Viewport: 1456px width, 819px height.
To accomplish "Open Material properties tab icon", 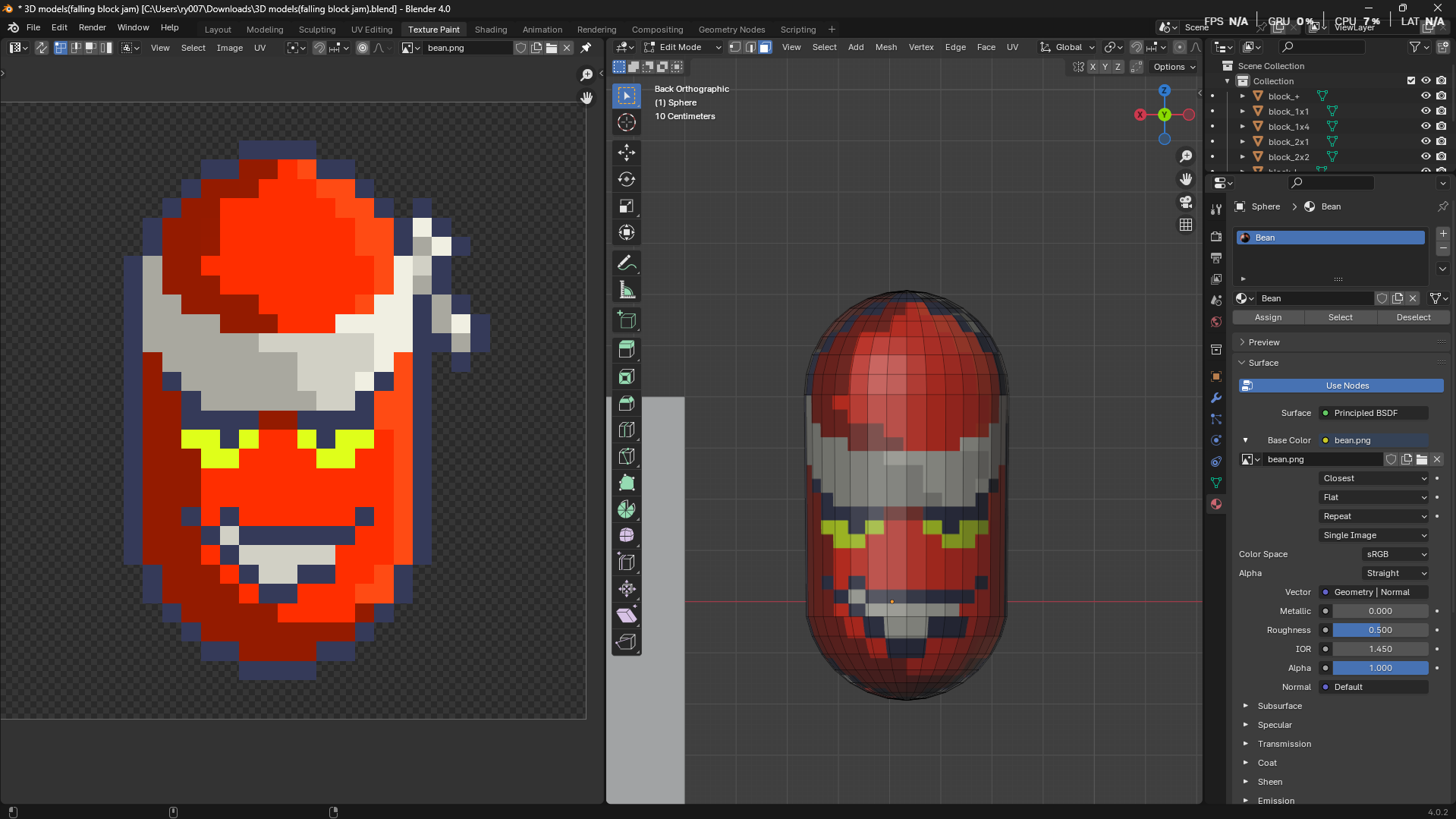I will coord(1216,504).
